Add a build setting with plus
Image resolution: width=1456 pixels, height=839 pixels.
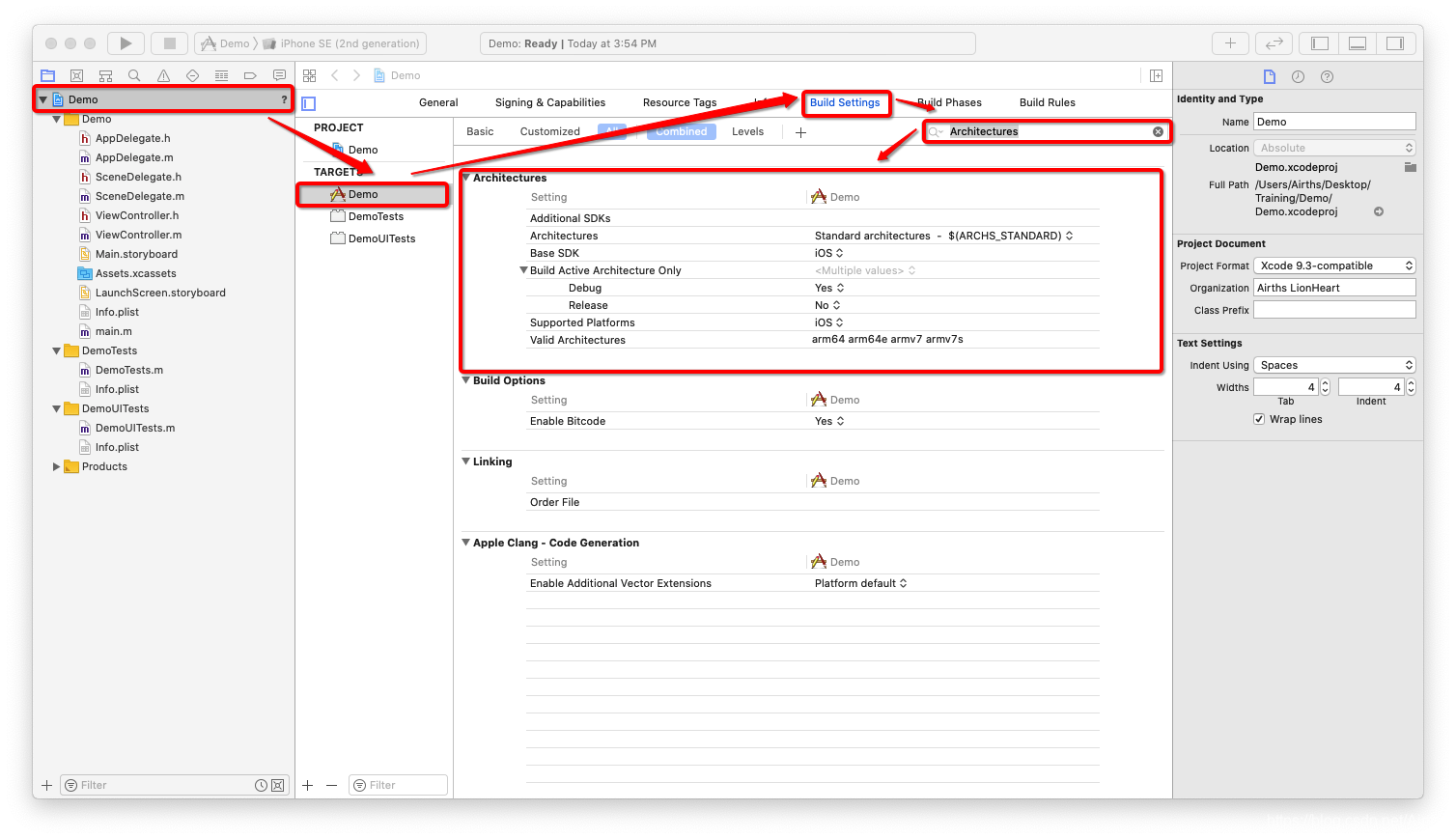(800, 132)
